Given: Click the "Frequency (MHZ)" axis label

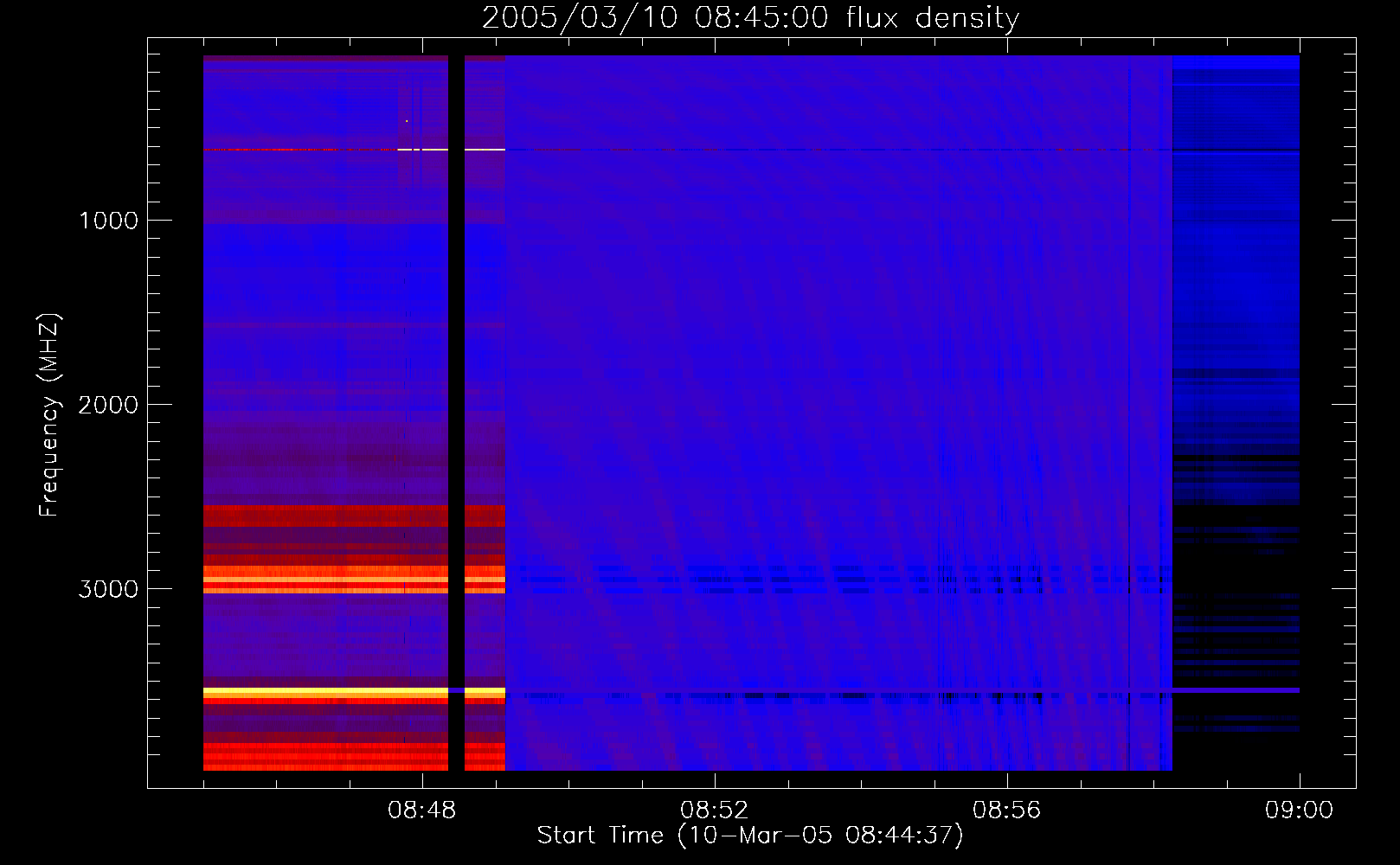Looking at the screenshot, I should click(49, 415).
